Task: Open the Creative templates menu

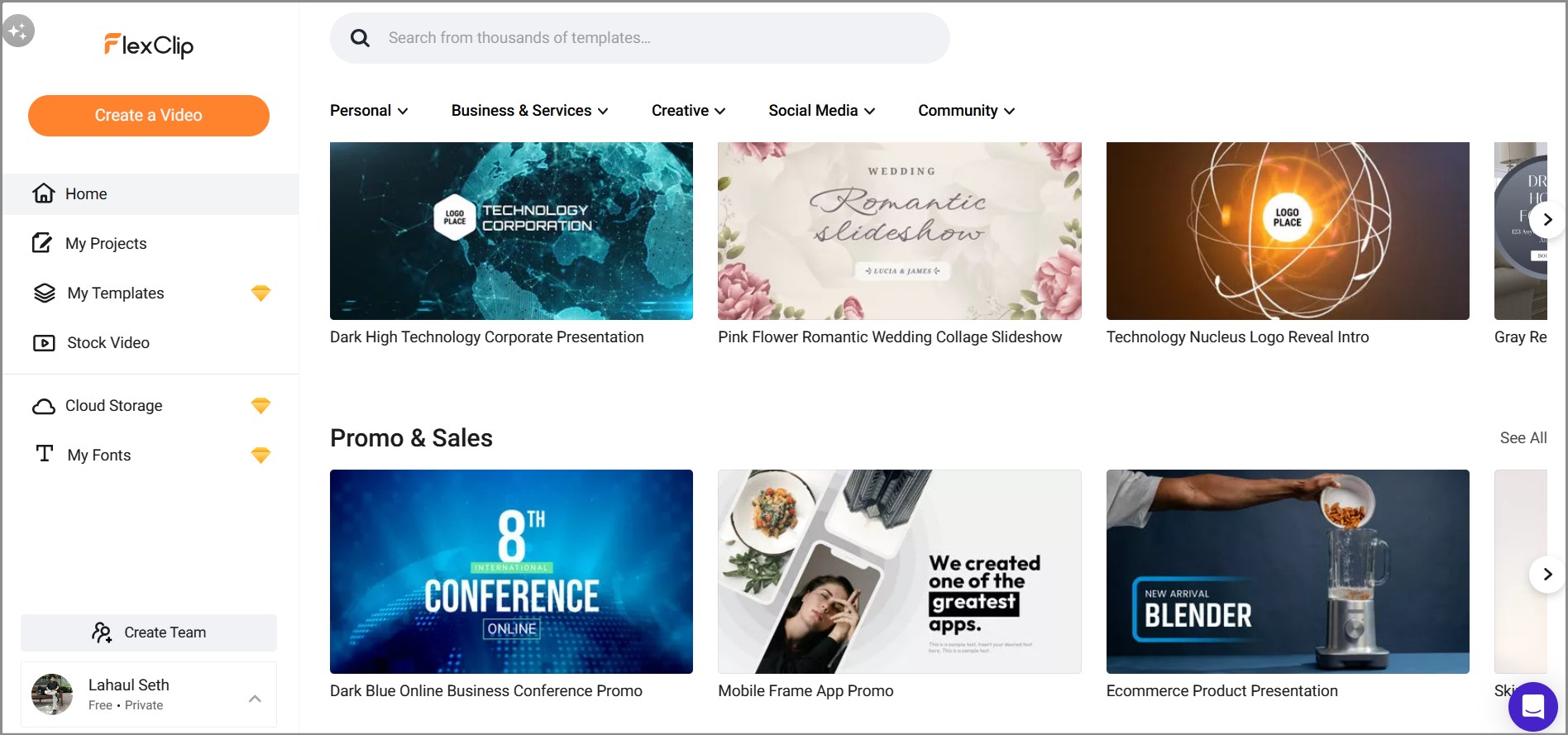Action: pyautogui.click(x=688, y=111)
